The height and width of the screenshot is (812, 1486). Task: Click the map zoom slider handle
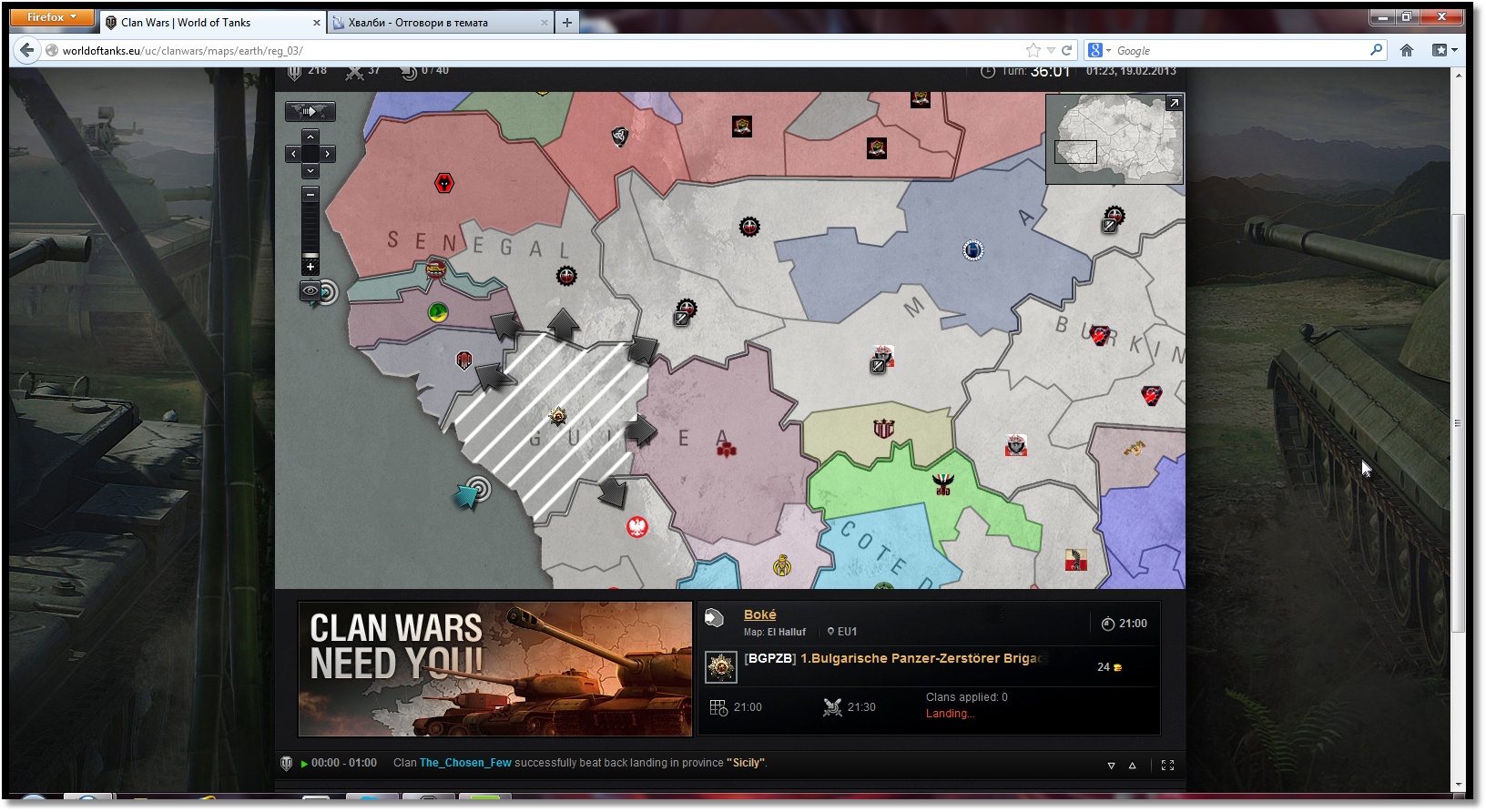point(310,256)
